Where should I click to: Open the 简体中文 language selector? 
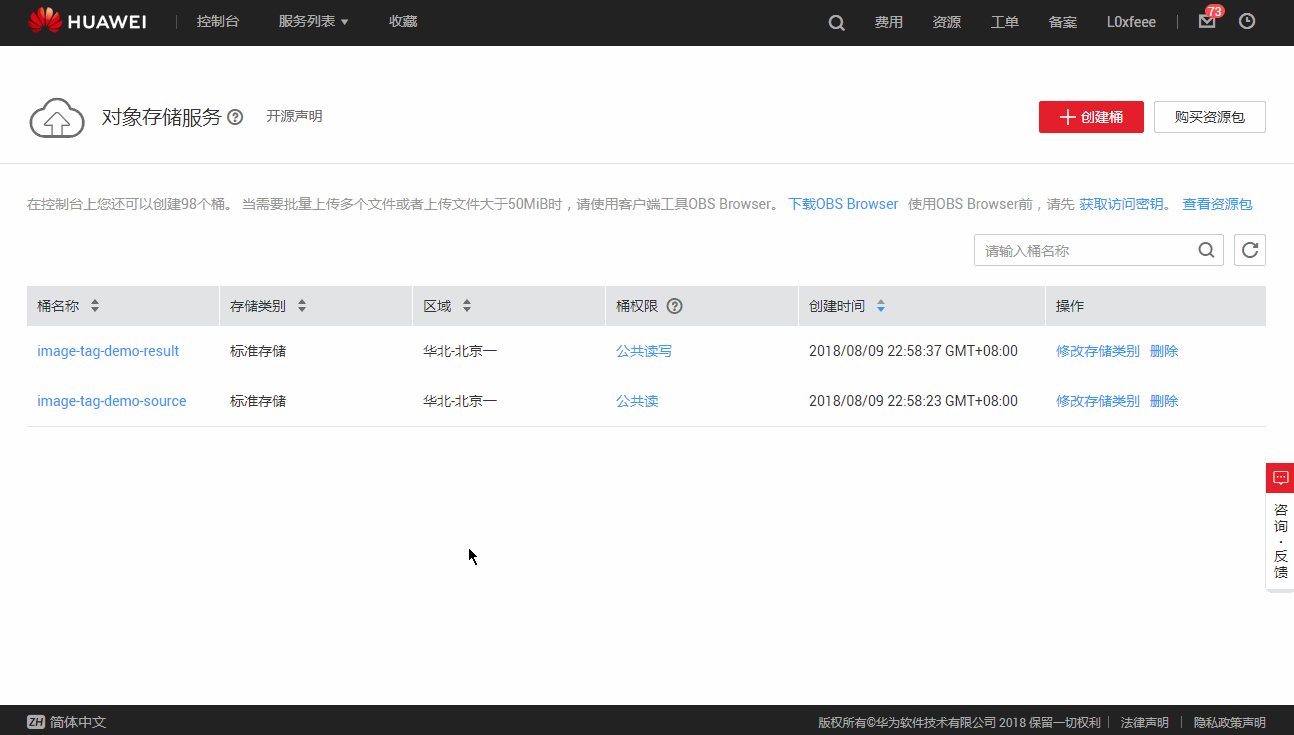click(x=66, y=721)
